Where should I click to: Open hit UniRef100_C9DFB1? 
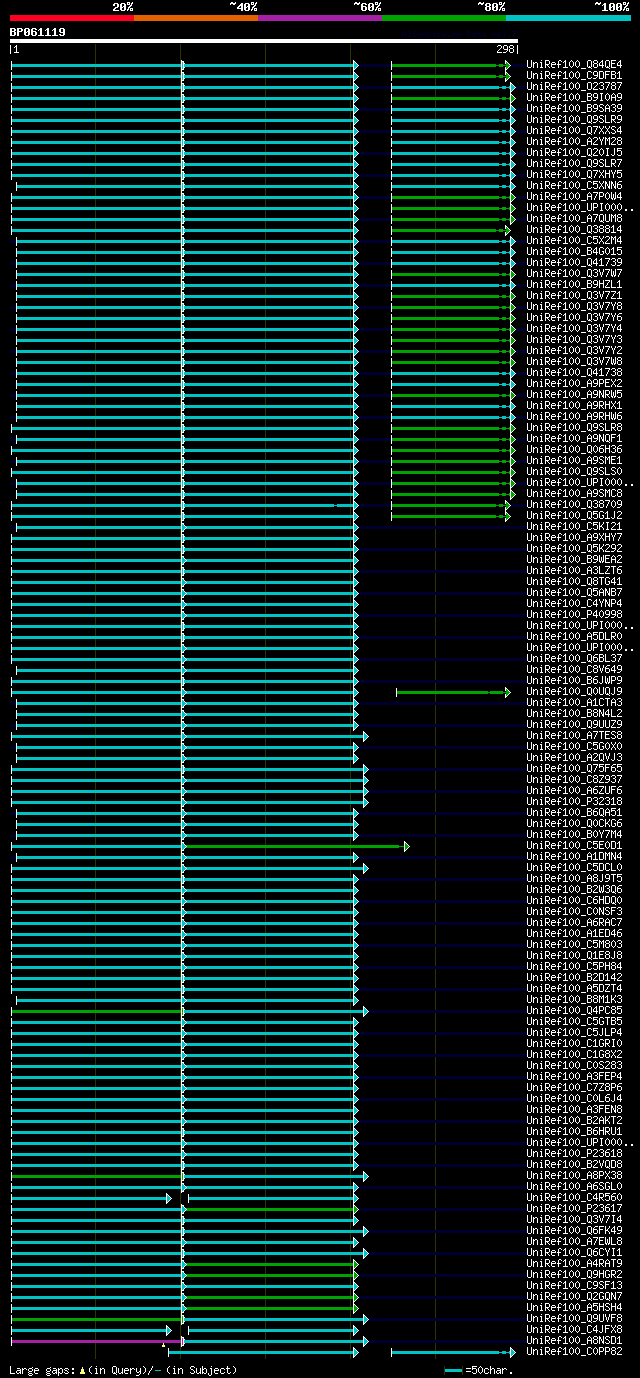[574, 75]
